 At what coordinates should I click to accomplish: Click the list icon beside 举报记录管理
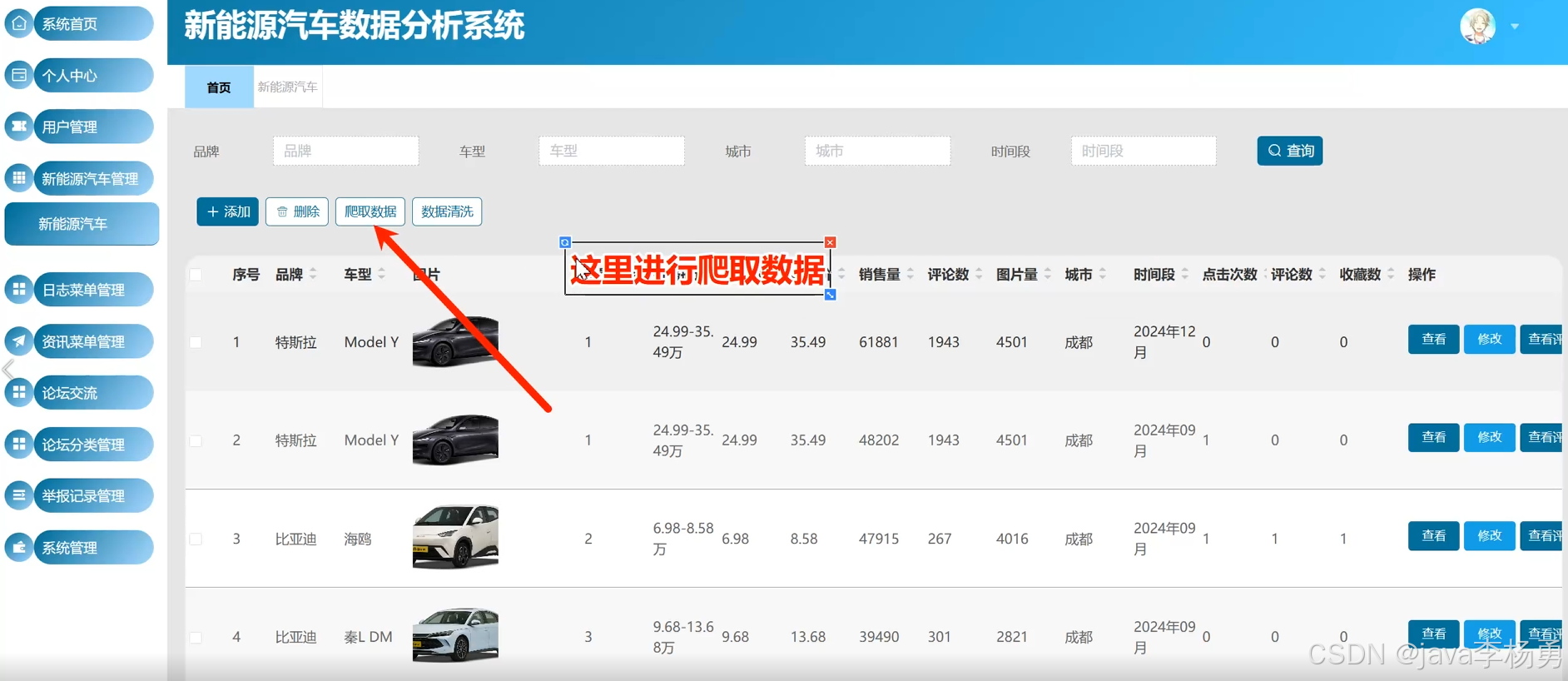(x=19, y=495)
